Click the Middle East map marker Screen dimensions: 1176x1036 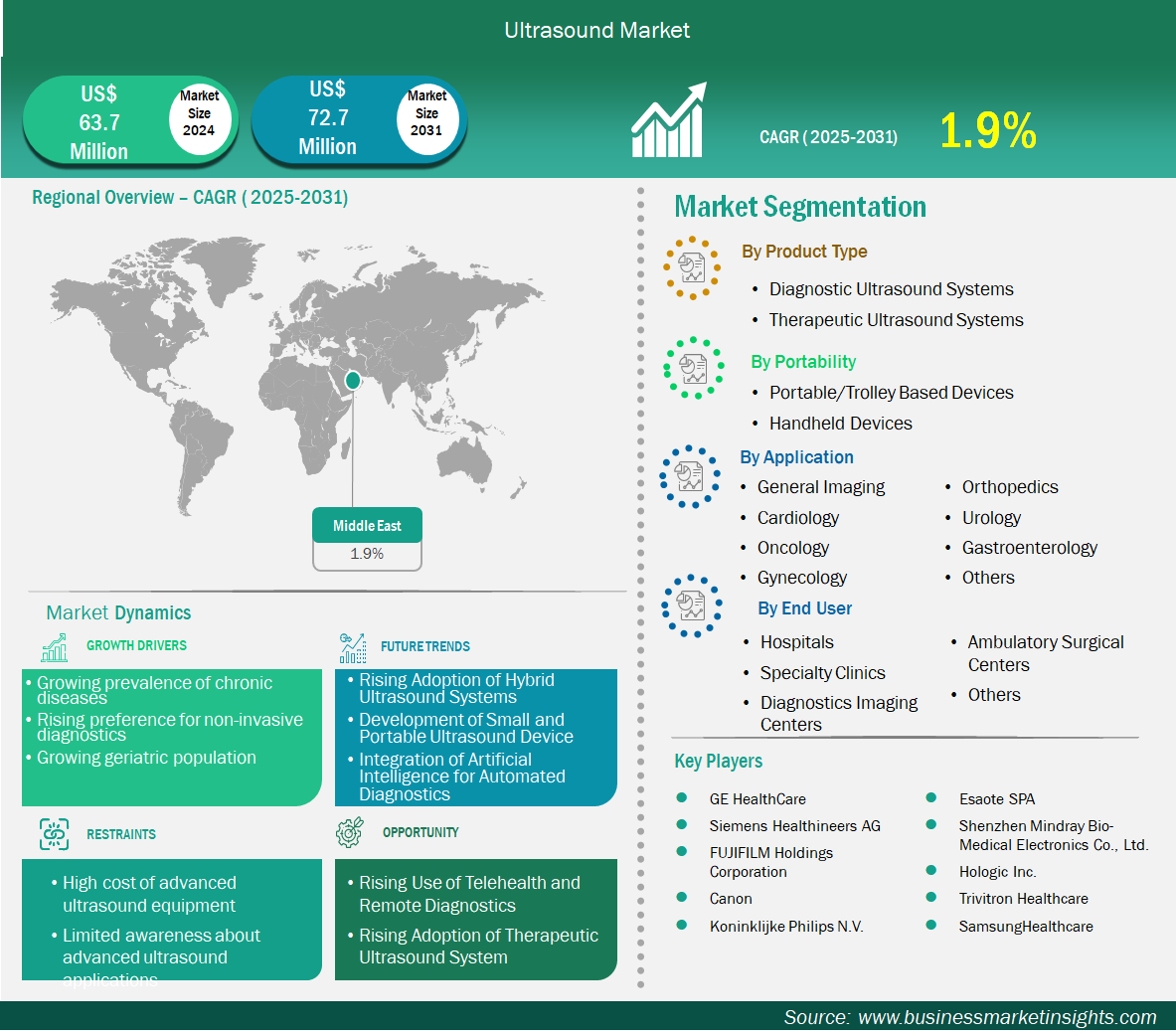tap(352, 381)
